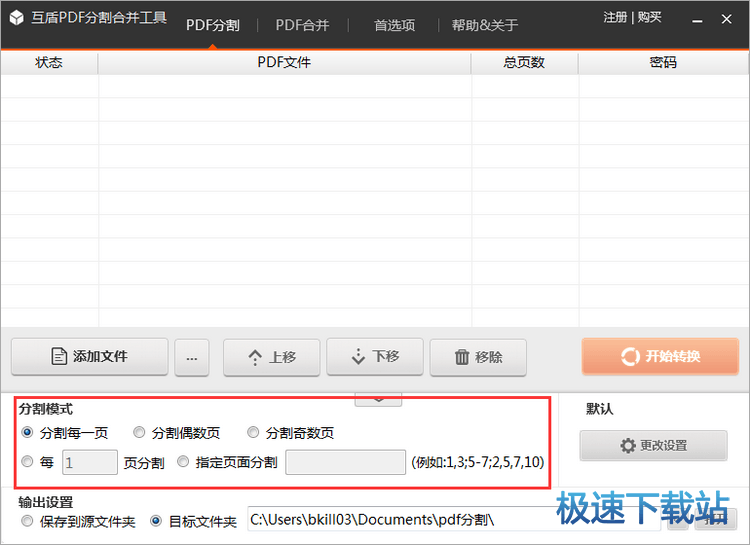Click the 添加文件 document icon
Image resolution: width=750 pixels, height=545 pixels.
click(58, 356)
